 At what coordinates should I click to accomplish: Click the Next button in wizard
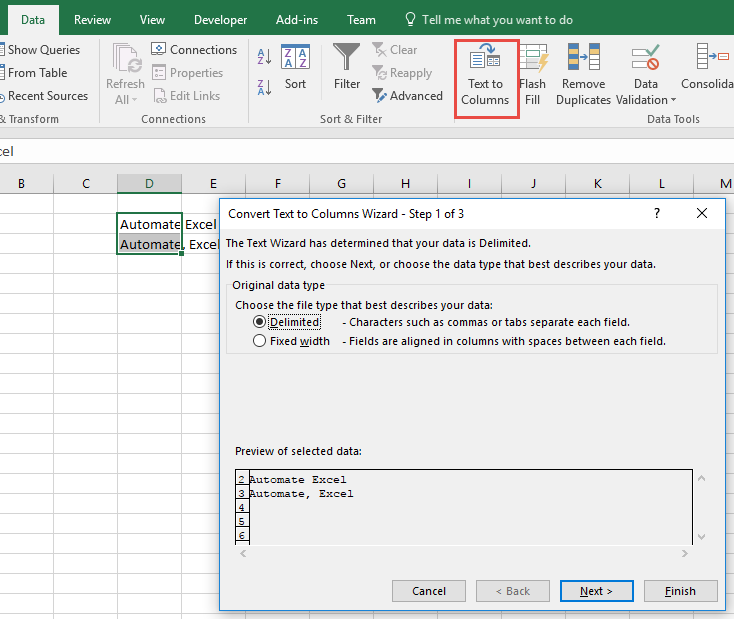[596, 591]
